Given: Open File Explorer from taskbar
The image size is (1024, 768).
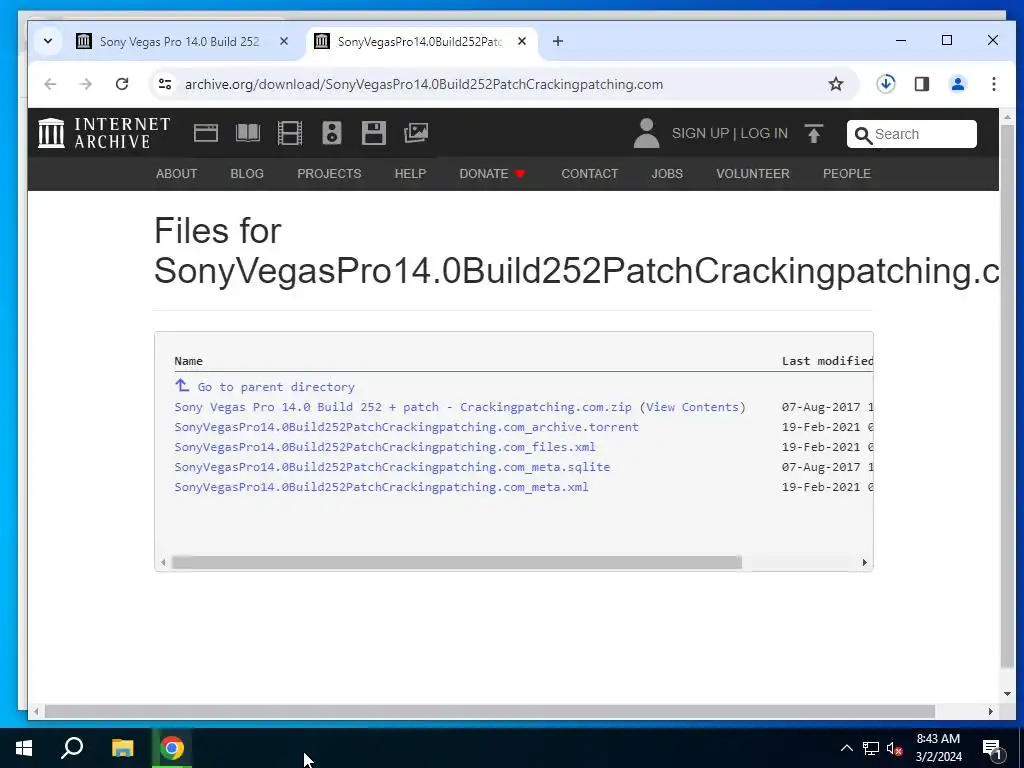Looking at the screenshot, I should point(122,748).
